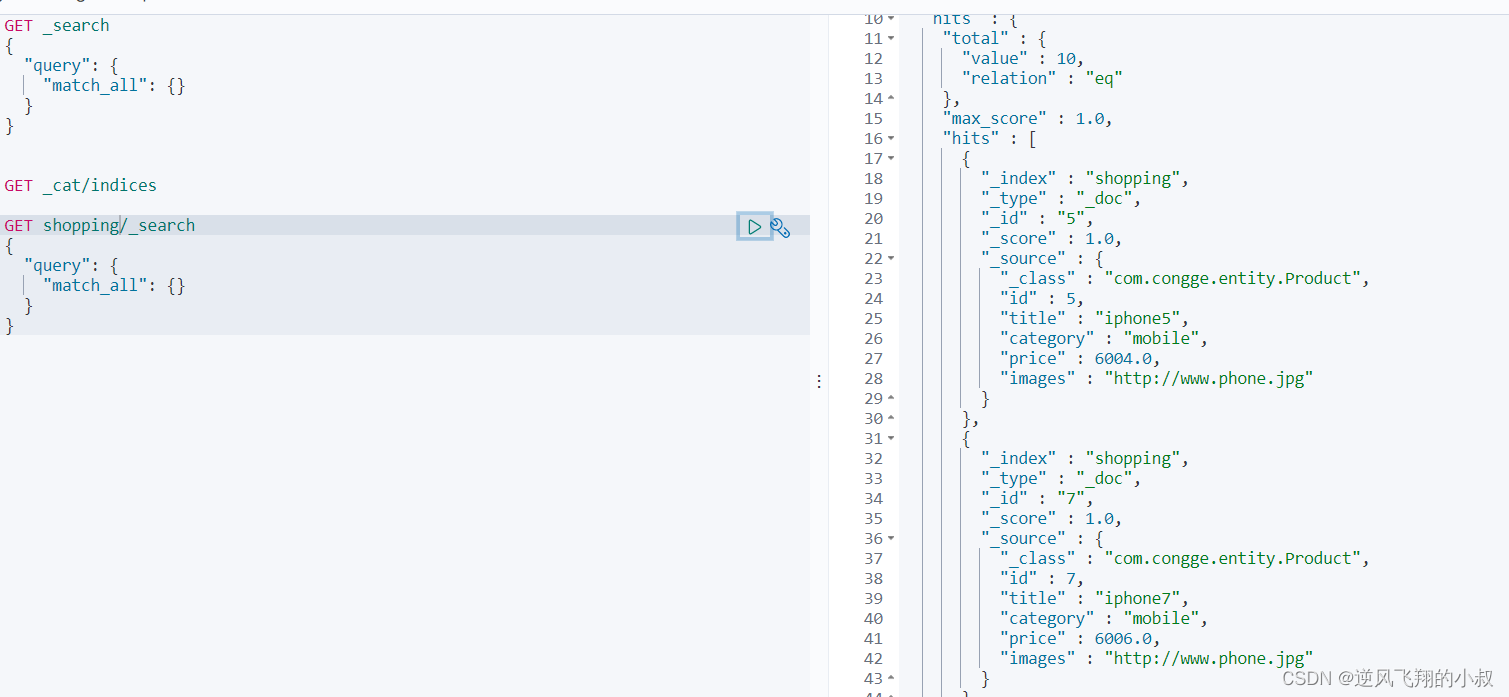Collapse the first hit object at line 17
1509x697 pixels.
click(x=891, y=159)
